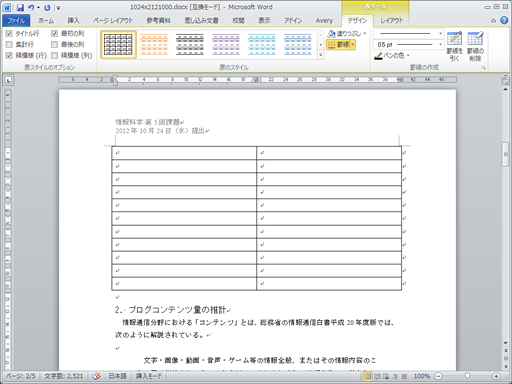
Task: Select the 罫線の削除 (eraser) tool
Action: [x=475, y=46]
